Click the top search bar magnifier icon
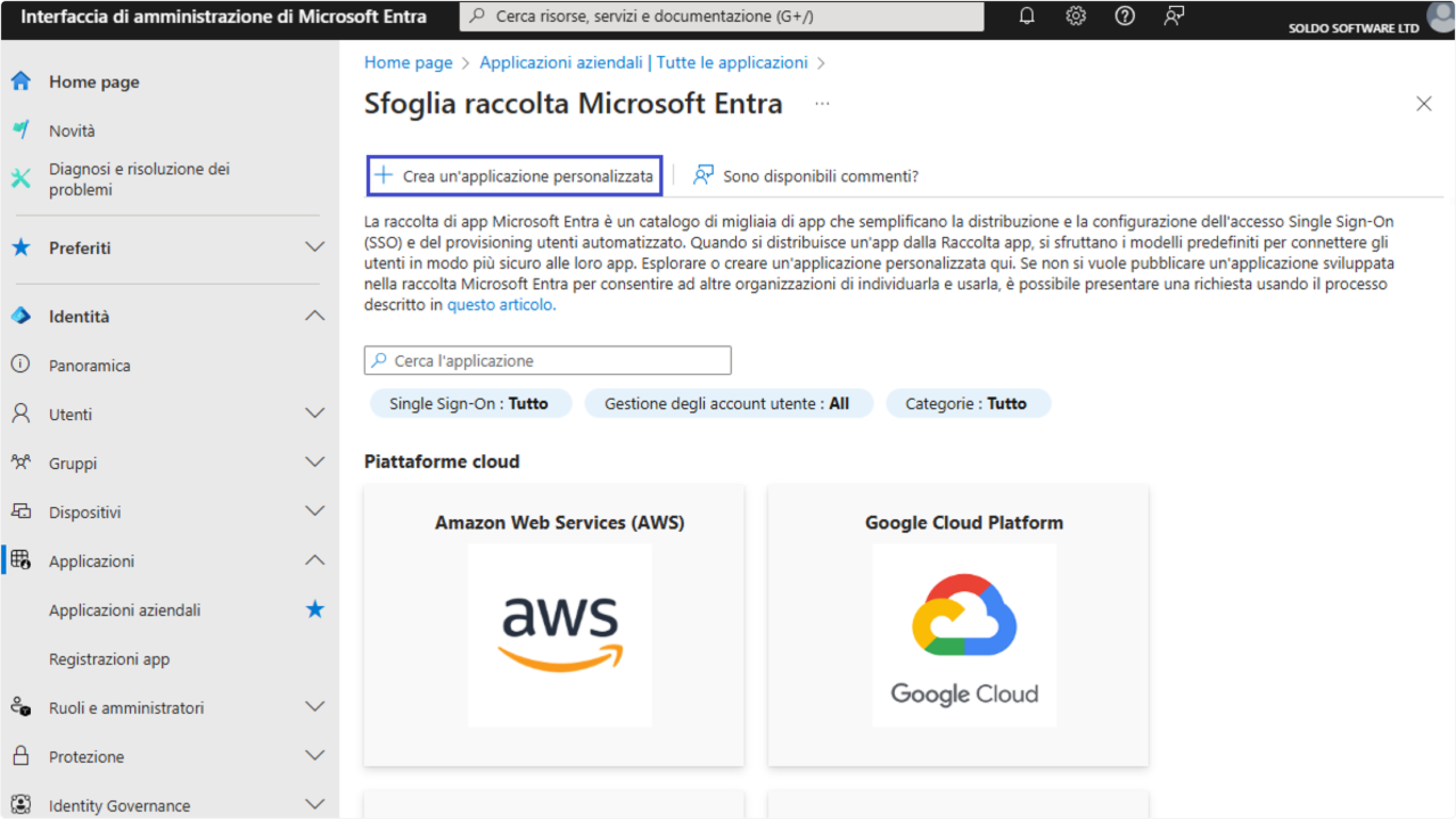This screenshot has width=1456, height=819. click(477, 16)
